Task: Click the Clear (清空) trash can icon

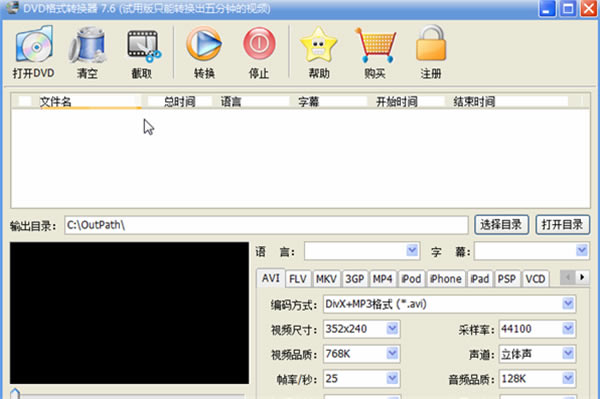Action: point(87,44)
